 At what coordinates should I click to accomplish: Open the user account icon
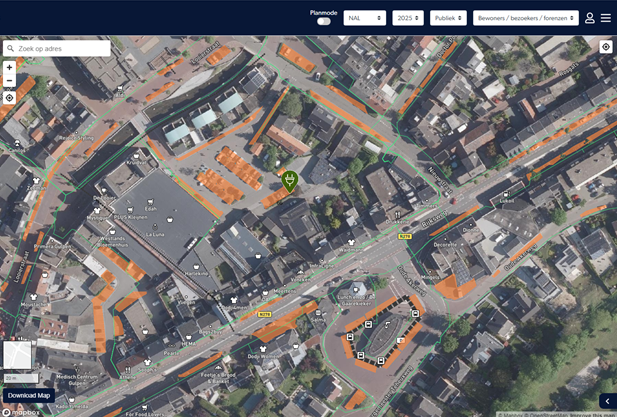(590, 18)
